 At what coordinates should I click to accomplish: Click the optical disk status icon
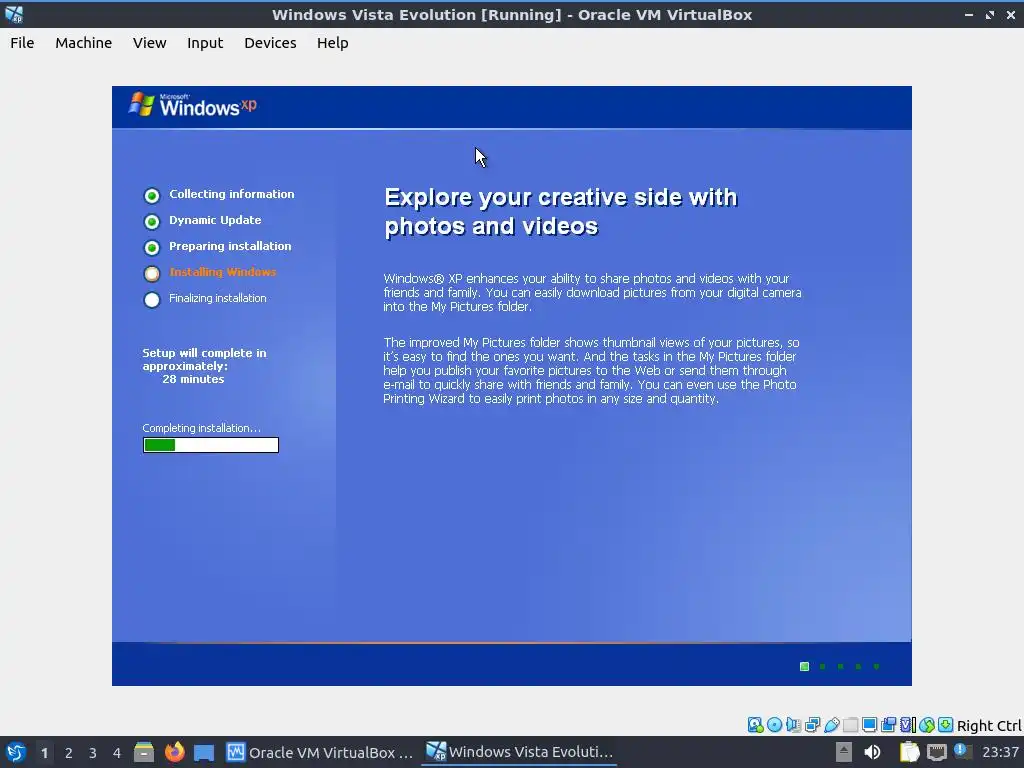coord(775,725)
